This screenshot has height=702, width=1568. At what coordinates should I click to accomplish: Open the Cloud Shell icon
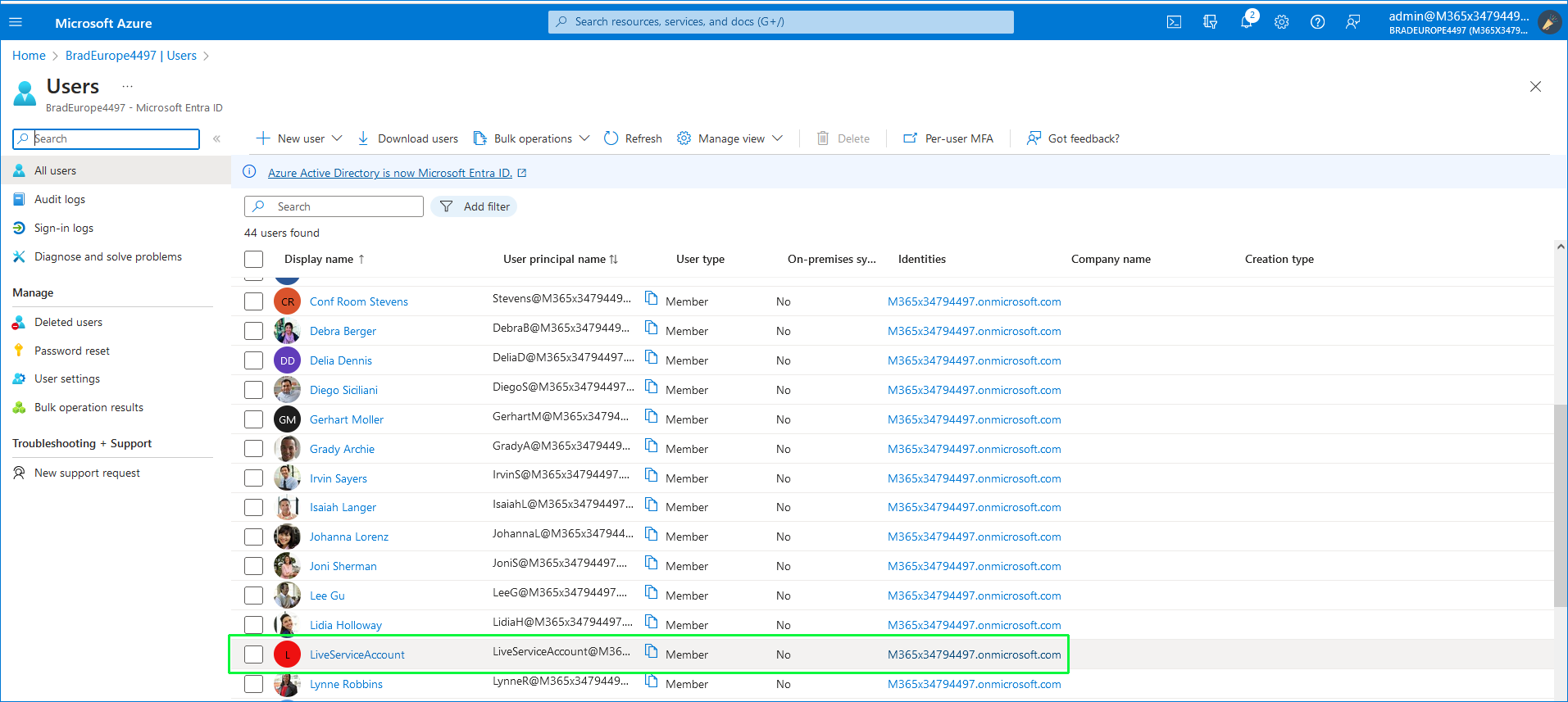pos(1174,22)
